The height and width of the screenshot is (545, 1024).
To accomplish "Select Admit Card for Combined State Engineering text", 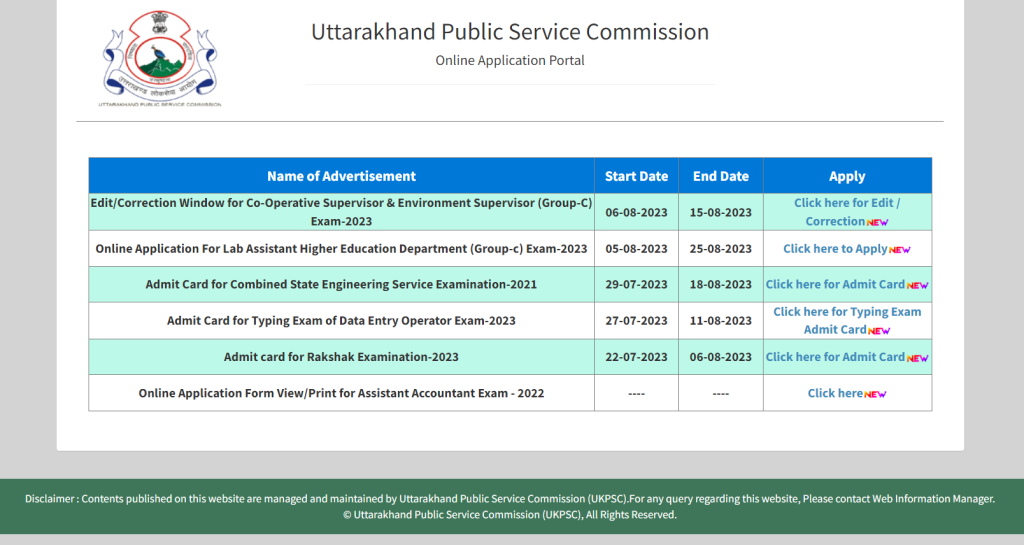I will pyautogui.click(x=341, y=285).
